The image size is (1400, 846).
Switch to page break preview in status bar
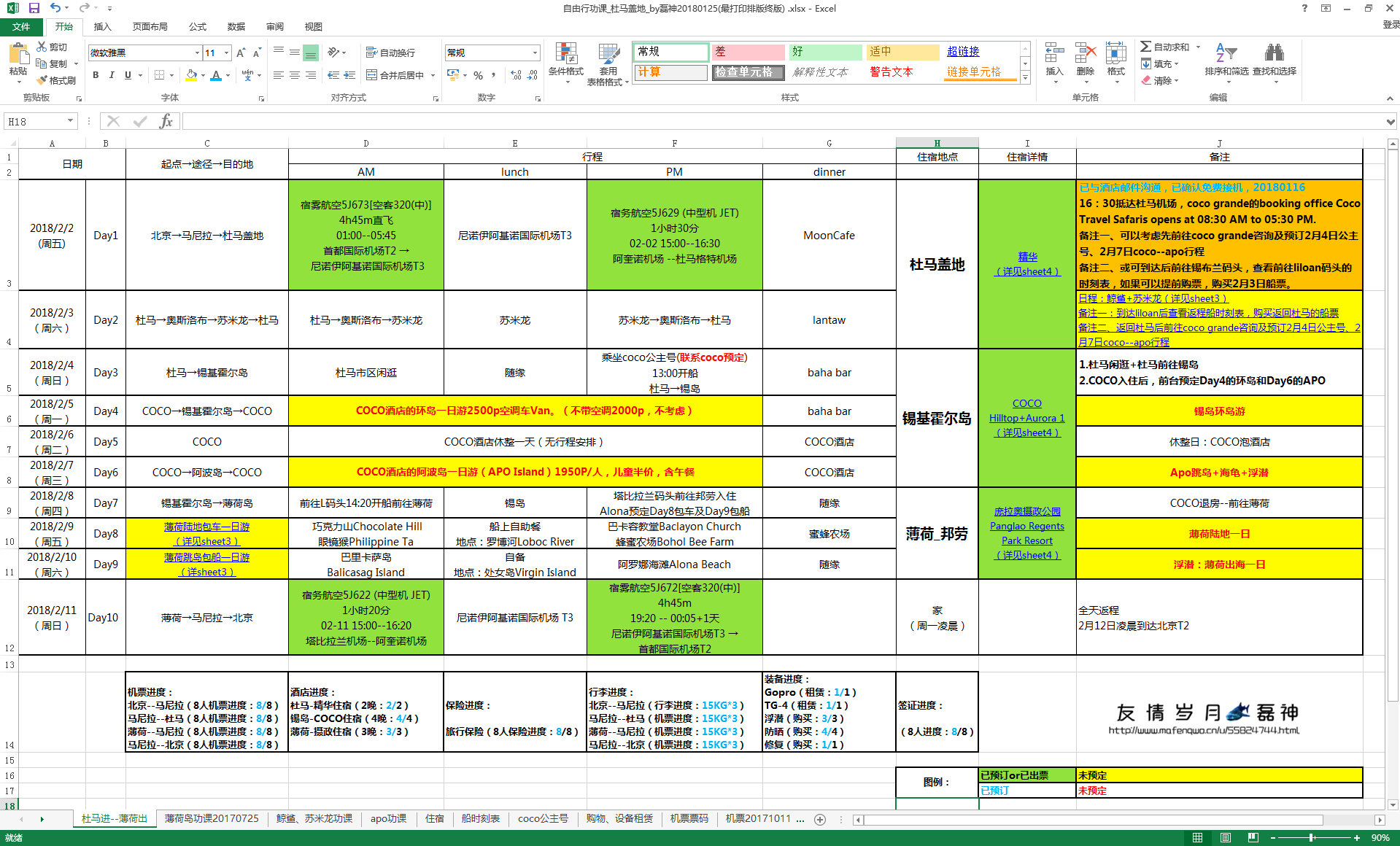coord(1253,837)
